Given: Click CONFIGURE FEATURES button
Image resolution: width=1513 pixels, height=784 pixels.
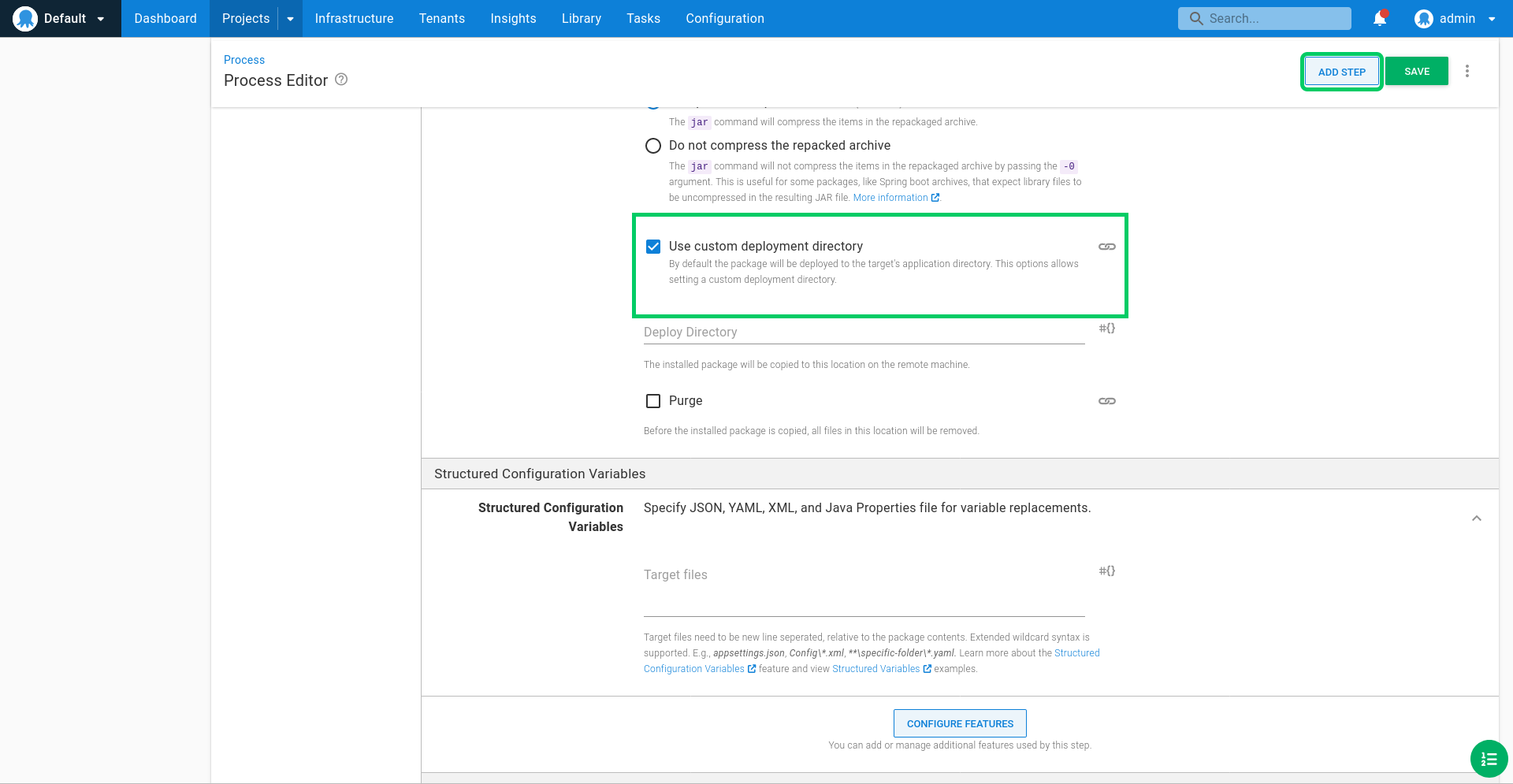Looking at the screenshot, I should [960, 723].
